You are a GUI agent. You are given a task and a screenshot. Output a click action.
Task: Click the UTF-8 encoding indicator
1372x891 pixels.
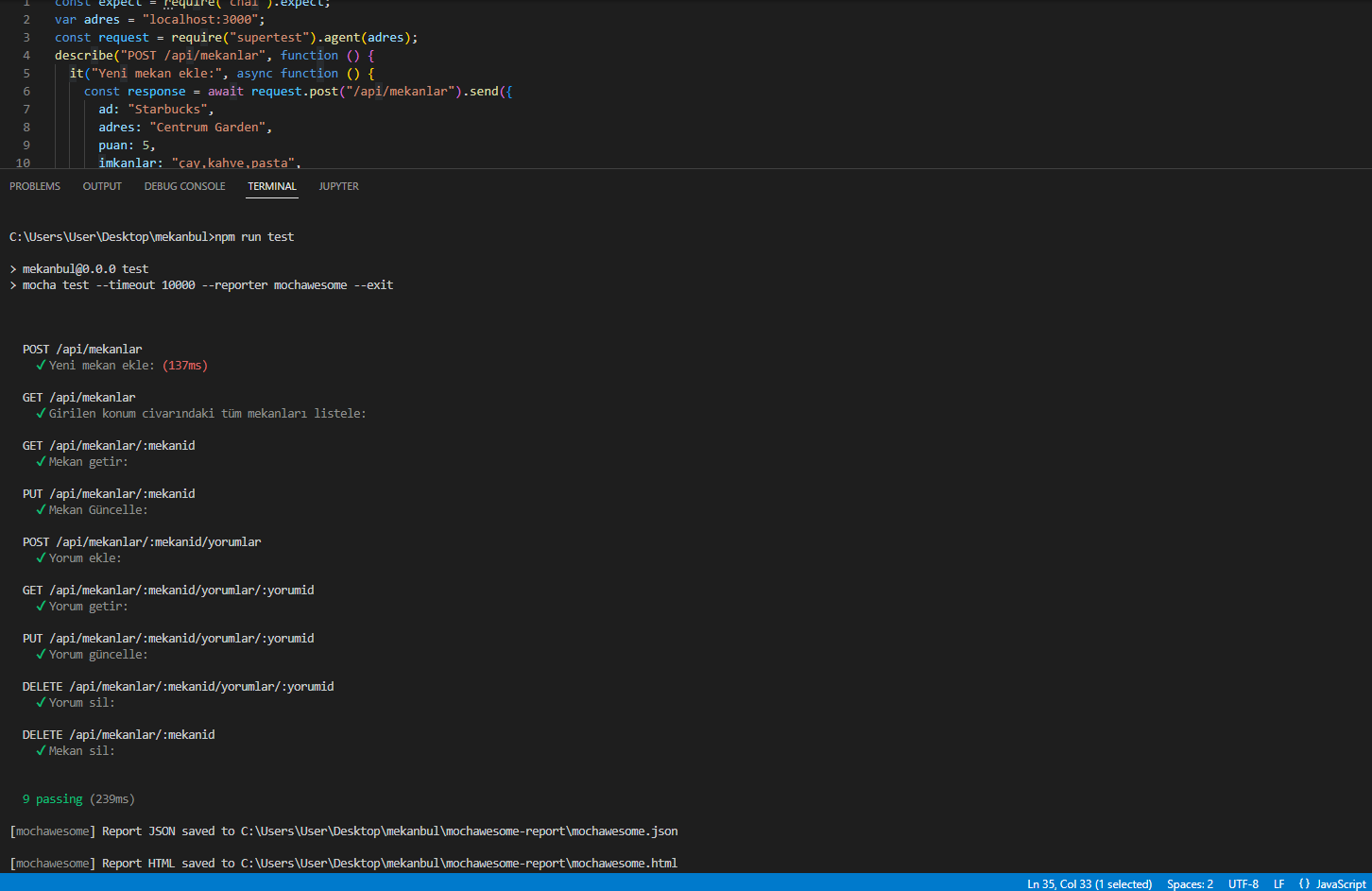pyautogui.click(x=1243, y=884)
